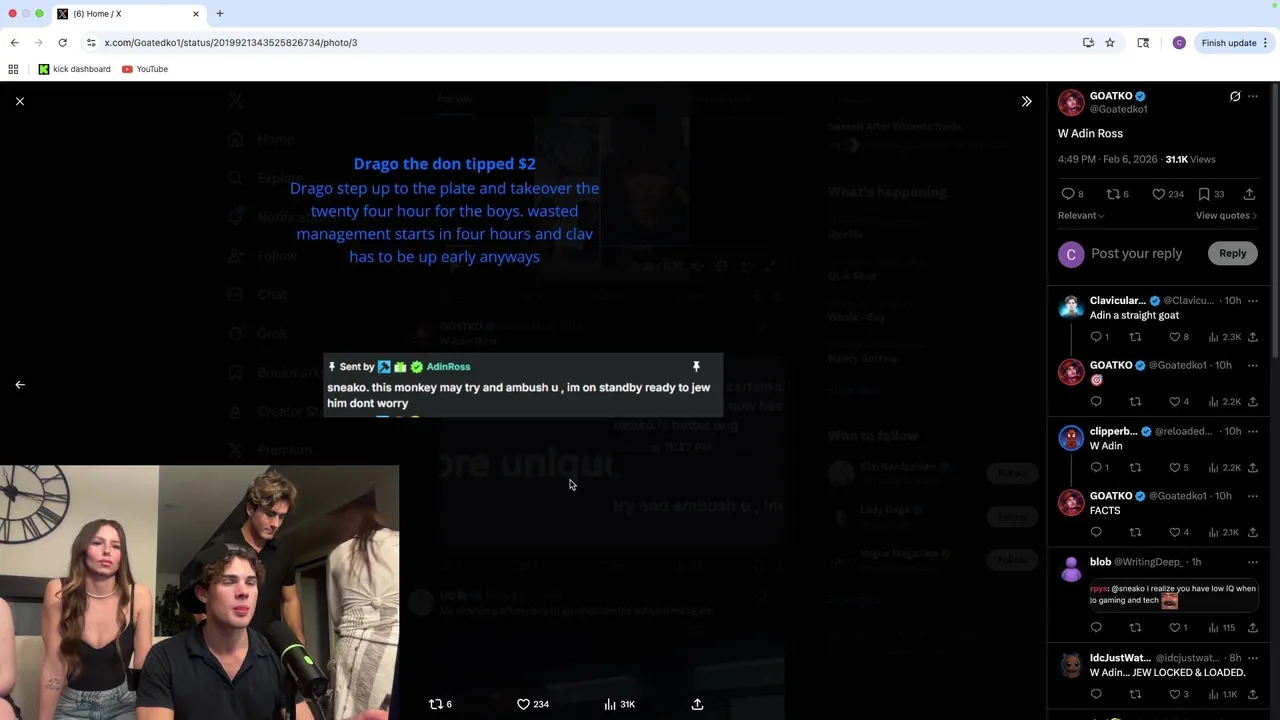Like the clipperb 'W Adin' reply

pos(1180,467)
